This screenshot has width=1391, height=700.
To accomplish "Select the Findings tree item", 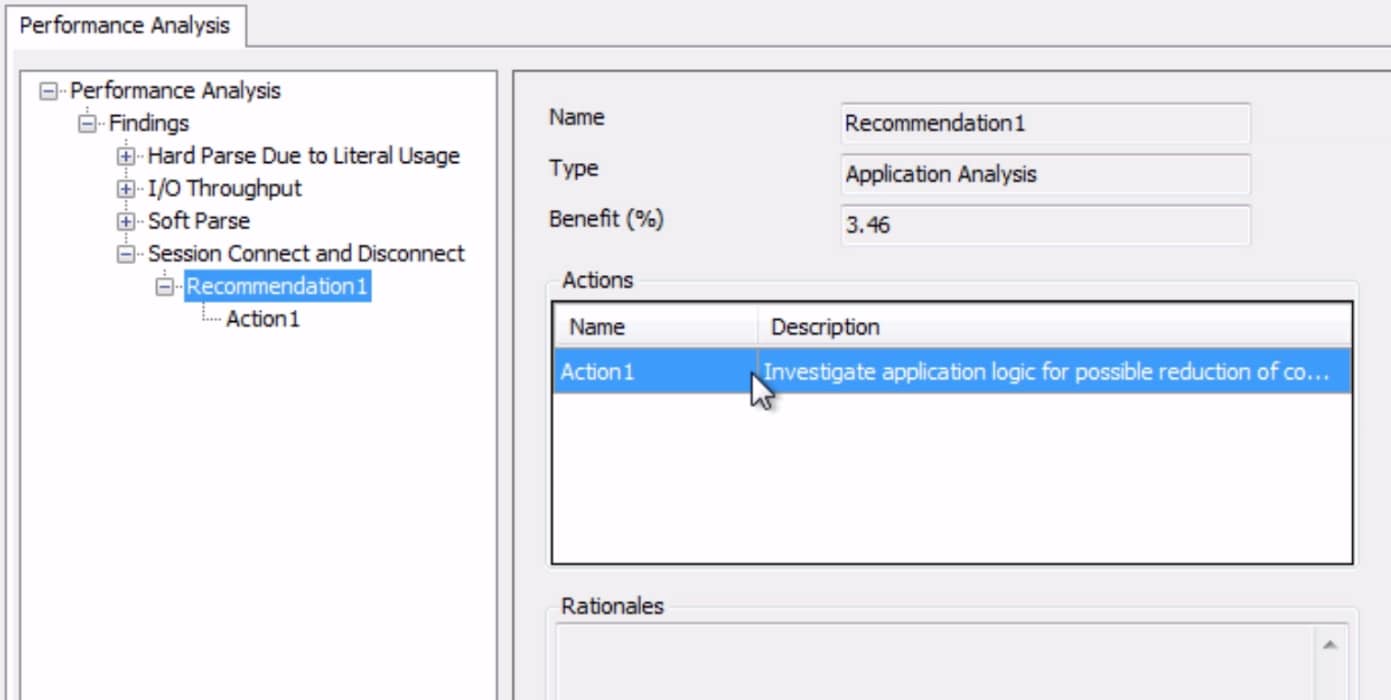I will pyautogui.click(x=155, y=123).
